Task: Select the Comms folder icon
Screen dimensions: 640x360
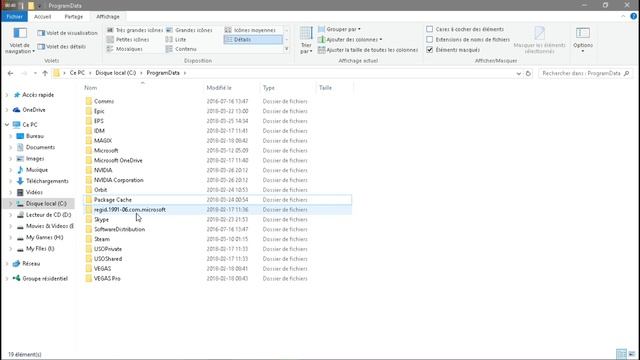Action: tap(89, 101)
